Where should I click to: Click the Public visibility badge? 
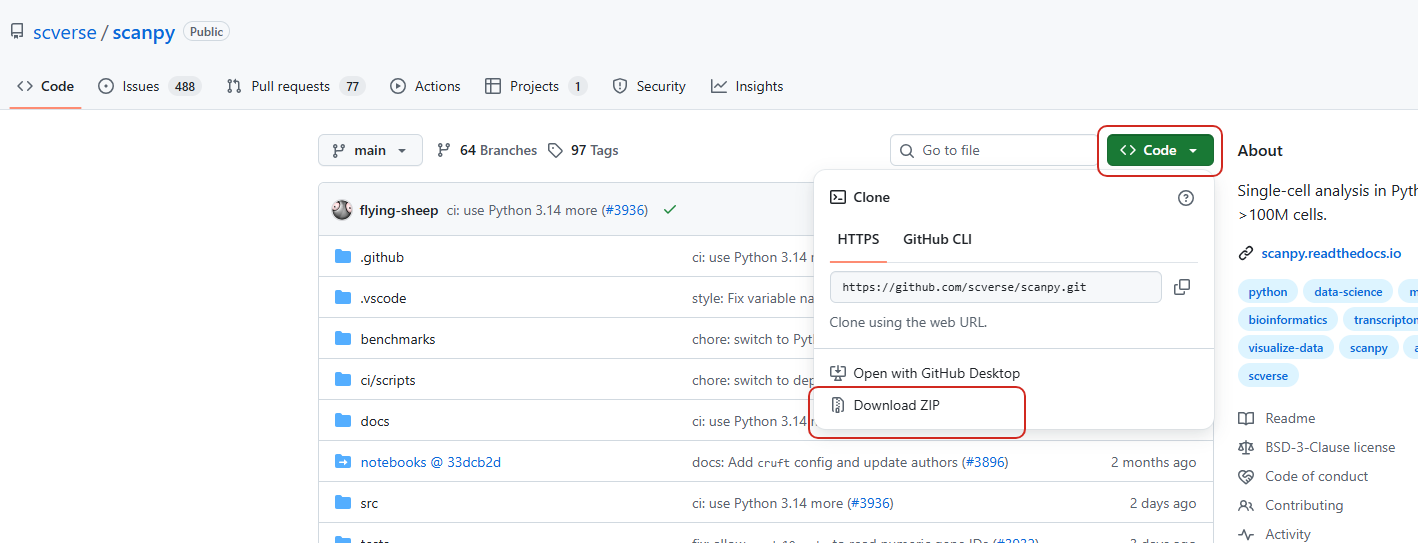click(206, 31)
